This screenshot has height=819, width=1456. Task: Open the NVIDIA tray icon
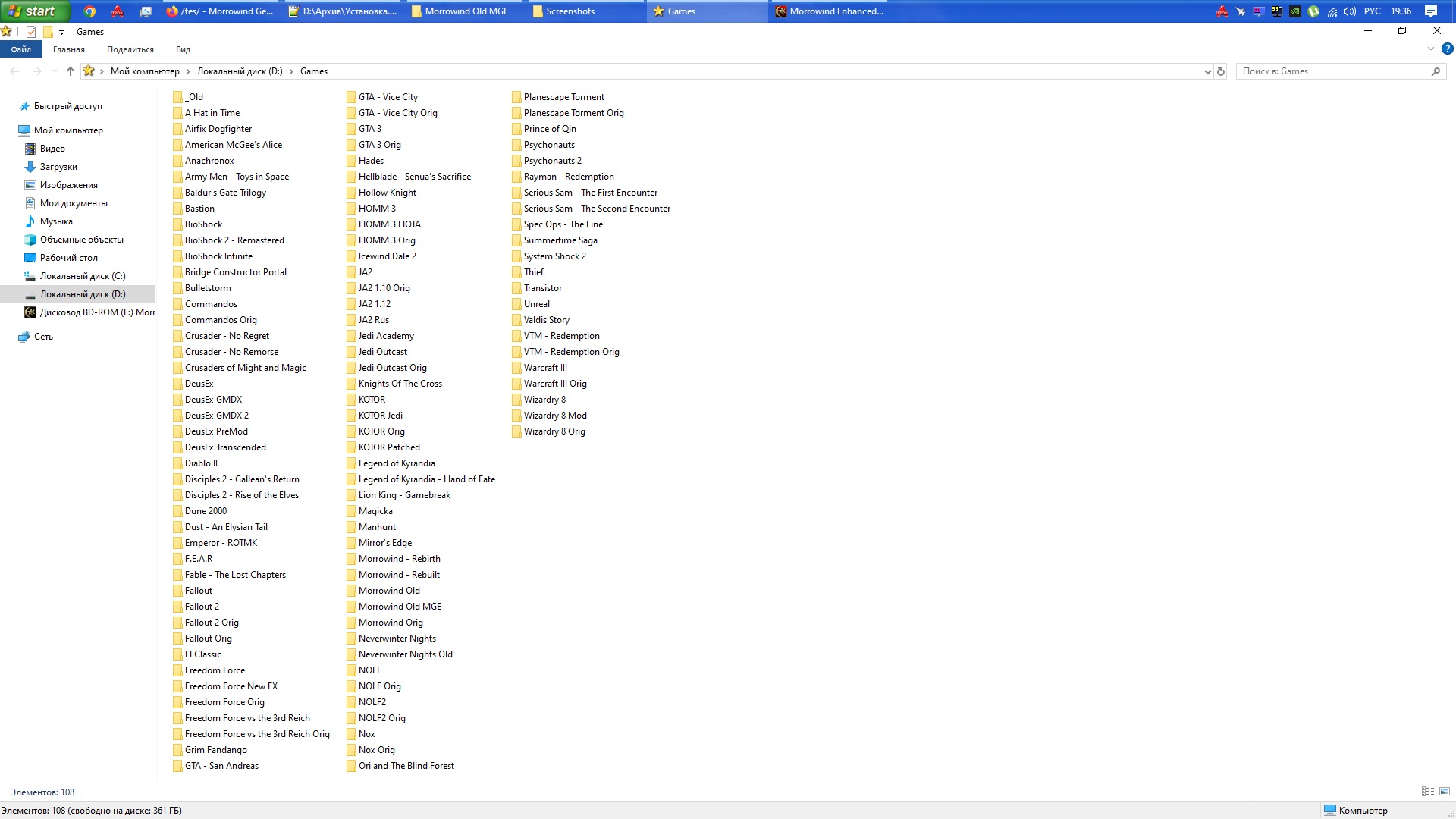[x=1295, y=11]
